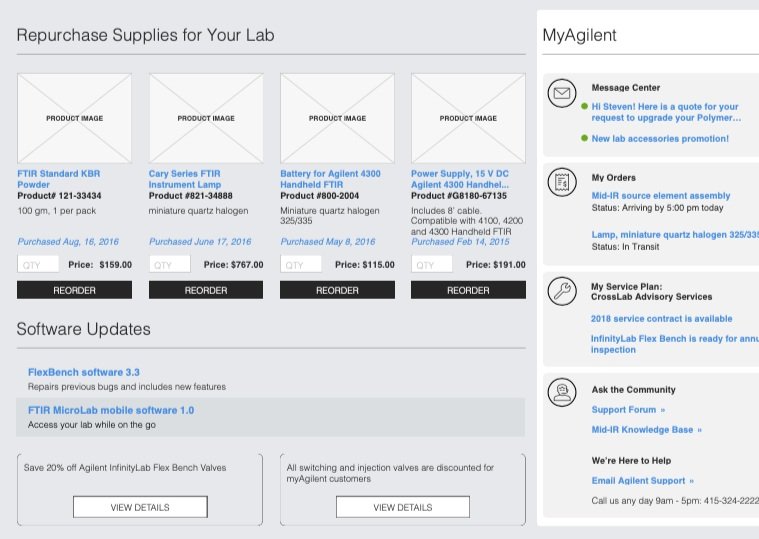
Task: Click the Message Center envelope icon
Action: [x=562, y=93]
